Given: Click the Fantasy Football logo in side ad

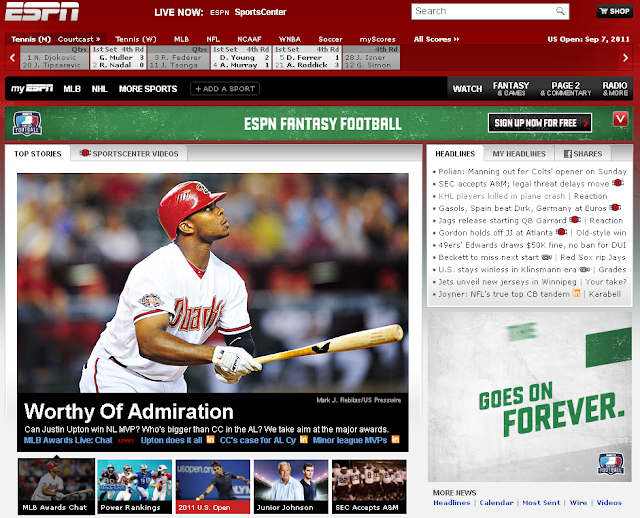Looking at the screenshot, I should click(611, 464).
